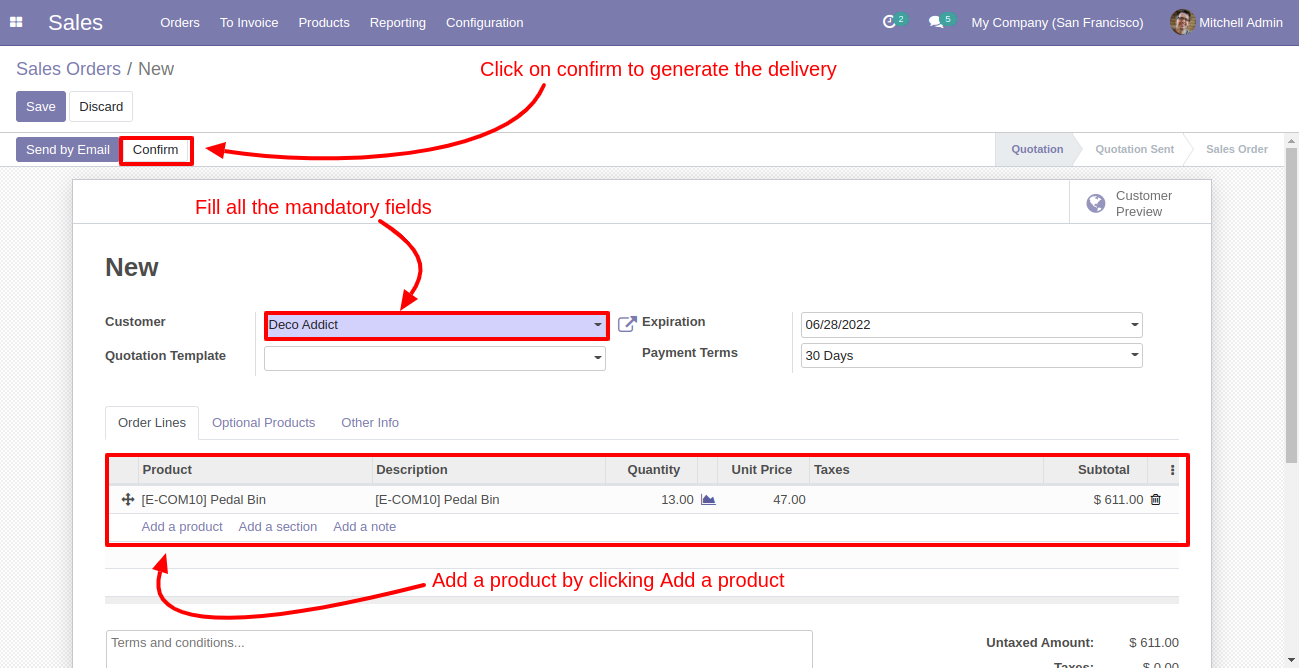This screenshot has height=668, width=1299.
Task: Open the Expiration date picker
Action: [970, 325]
